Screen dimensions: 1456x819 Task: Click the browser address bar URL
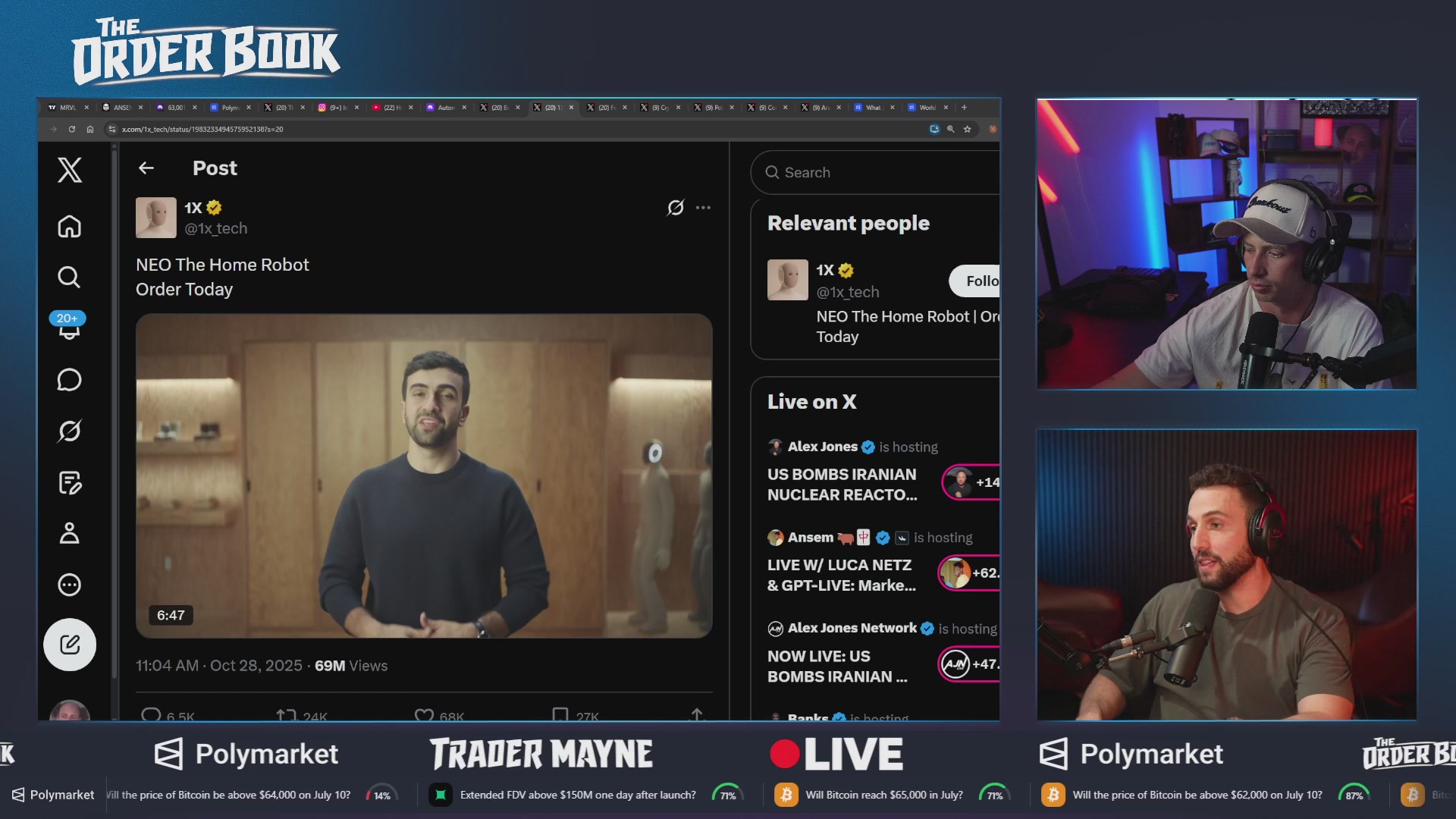tap(202, 129)
